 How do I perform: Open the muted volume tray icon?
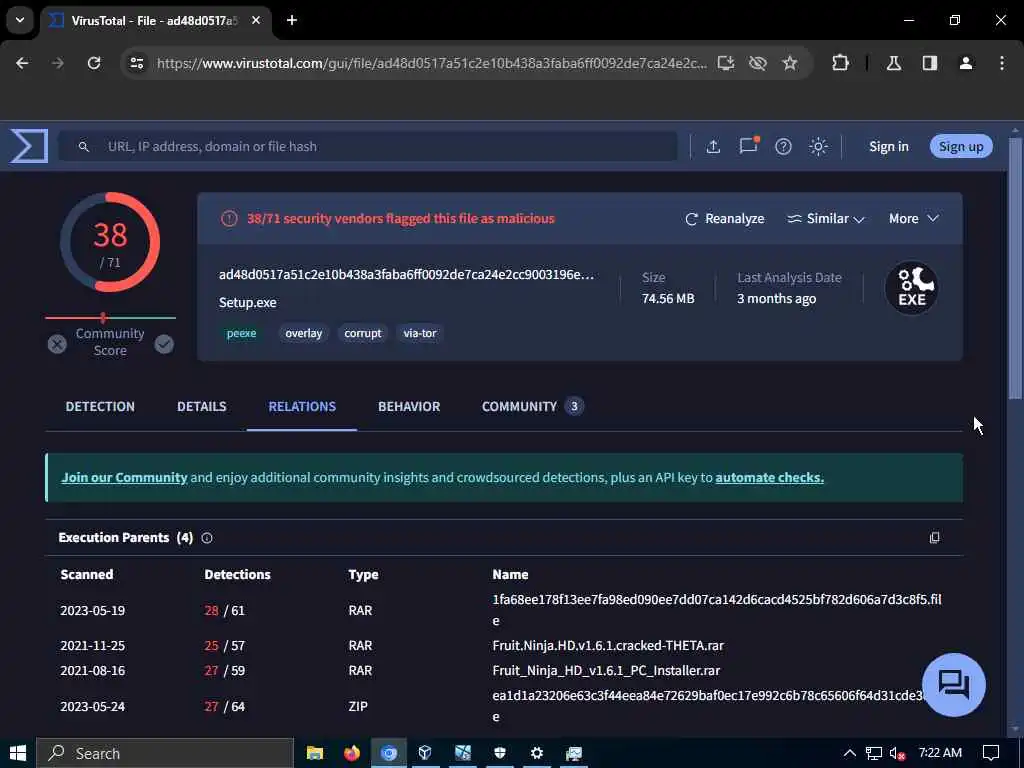pyautogui.click(x=897, y=753)
